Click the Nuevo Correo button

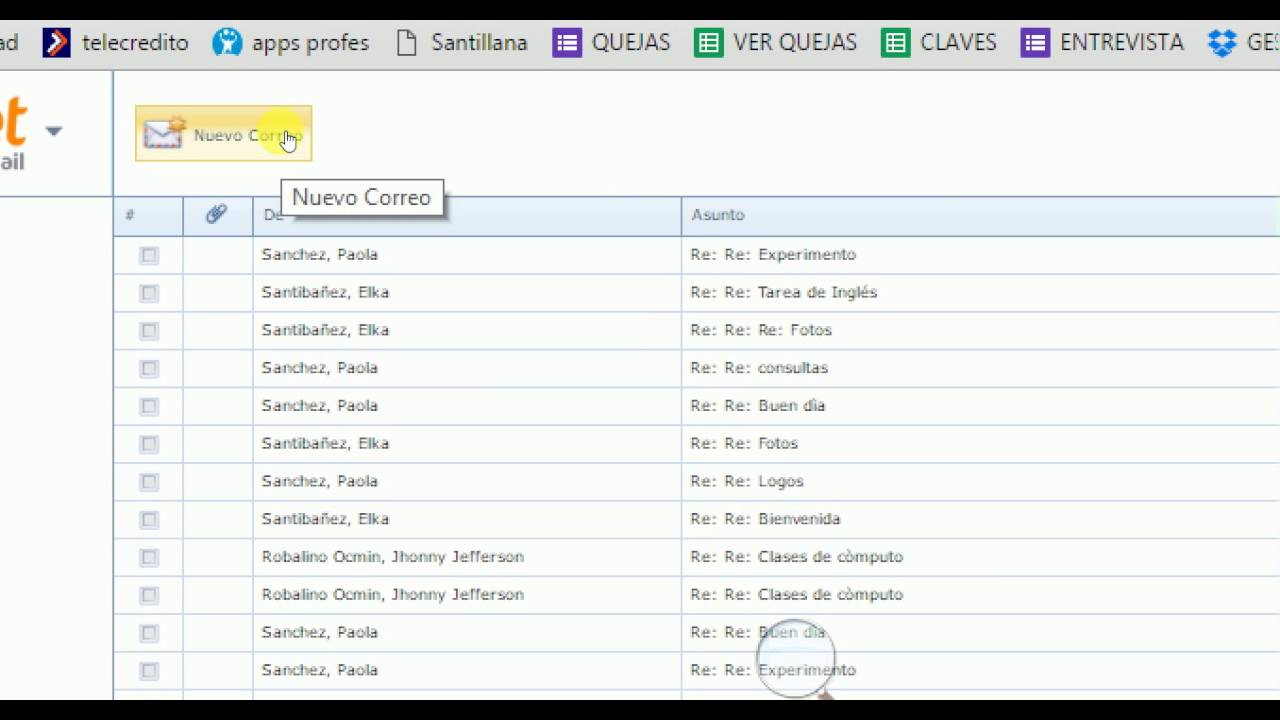coord(223,133)
